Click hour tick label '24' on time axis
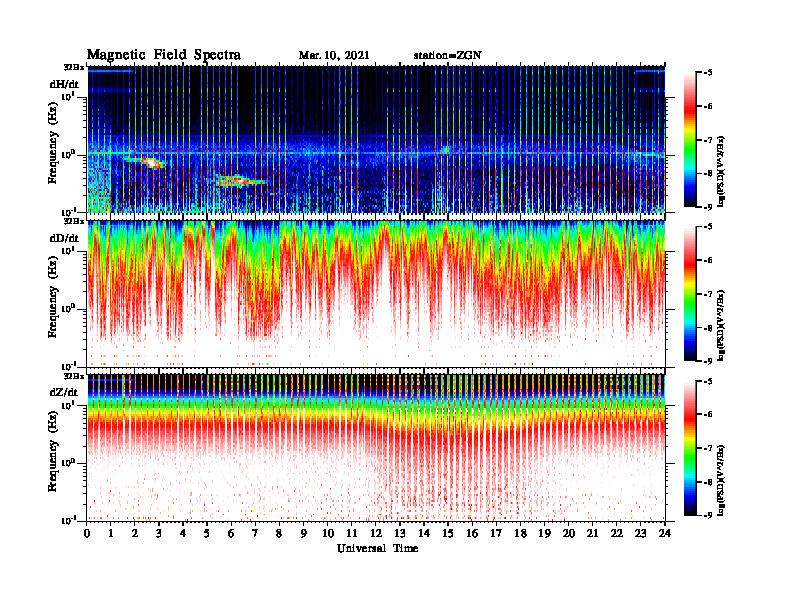Viewport: 792px width, 612px height. pos(665,533)
